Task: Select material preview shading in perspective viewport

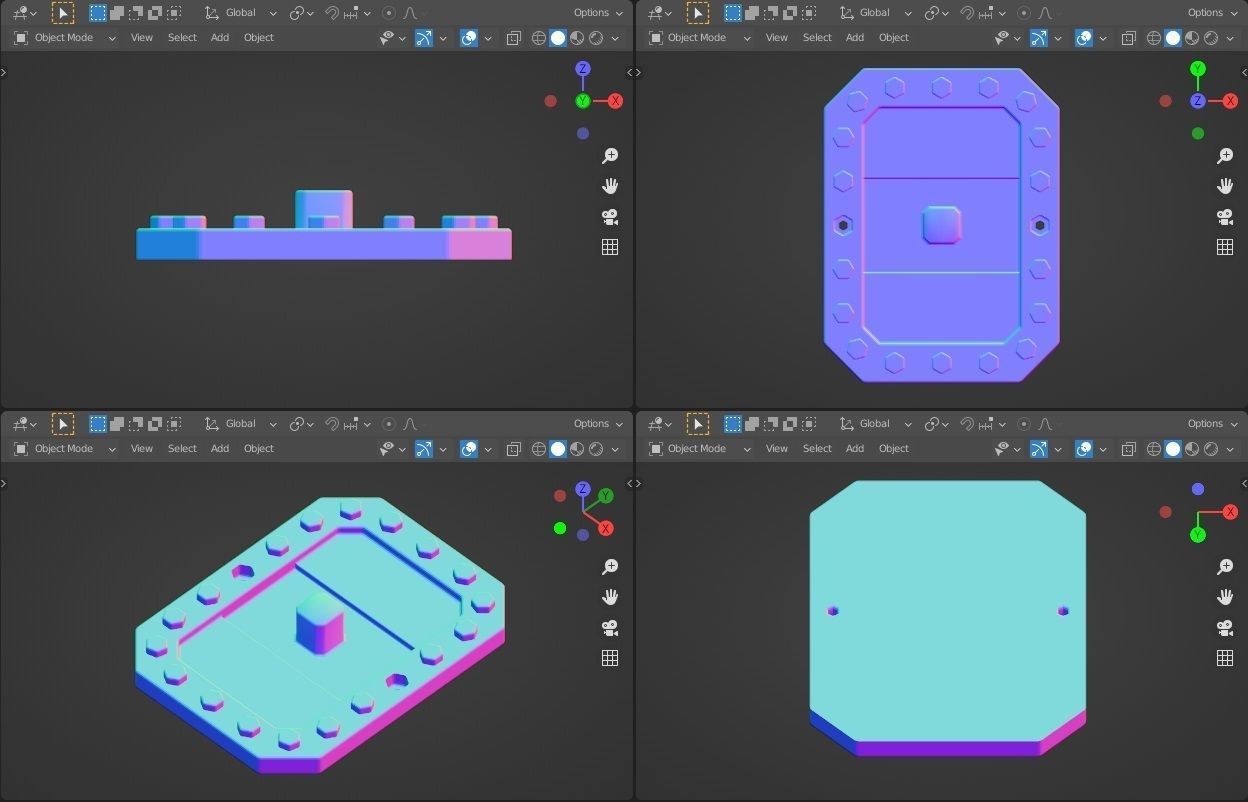Action: tap(577, 449)
